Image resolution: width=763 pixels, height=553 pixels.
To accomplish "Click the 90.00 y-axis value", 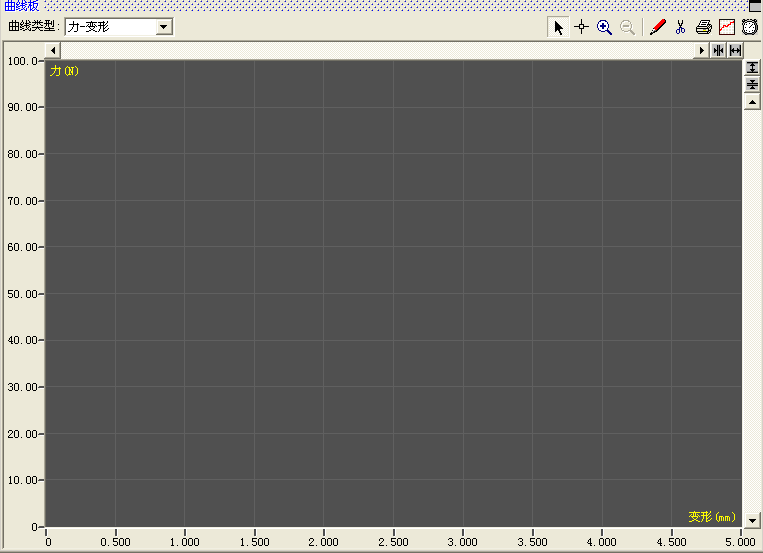I will (x=22, y=107).
